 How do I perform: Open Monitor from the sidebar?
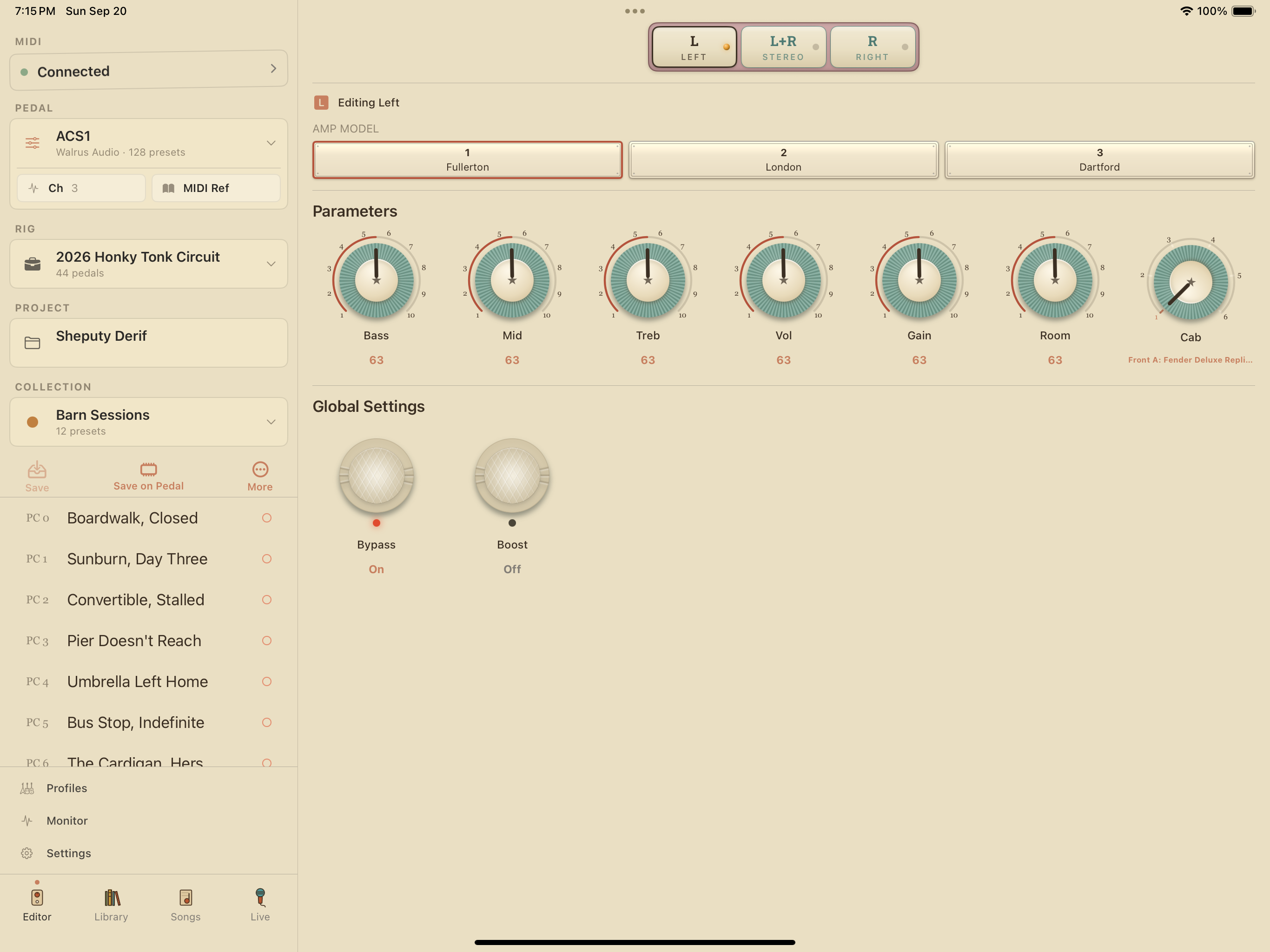[149, 821]
